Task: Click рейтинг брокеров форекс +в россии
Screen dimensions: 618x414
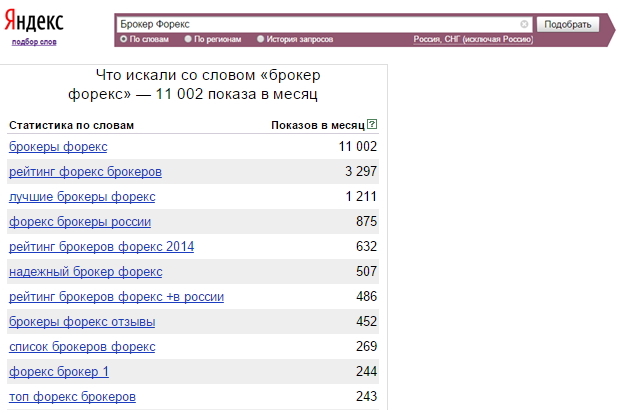Action: tap(116, 297)
